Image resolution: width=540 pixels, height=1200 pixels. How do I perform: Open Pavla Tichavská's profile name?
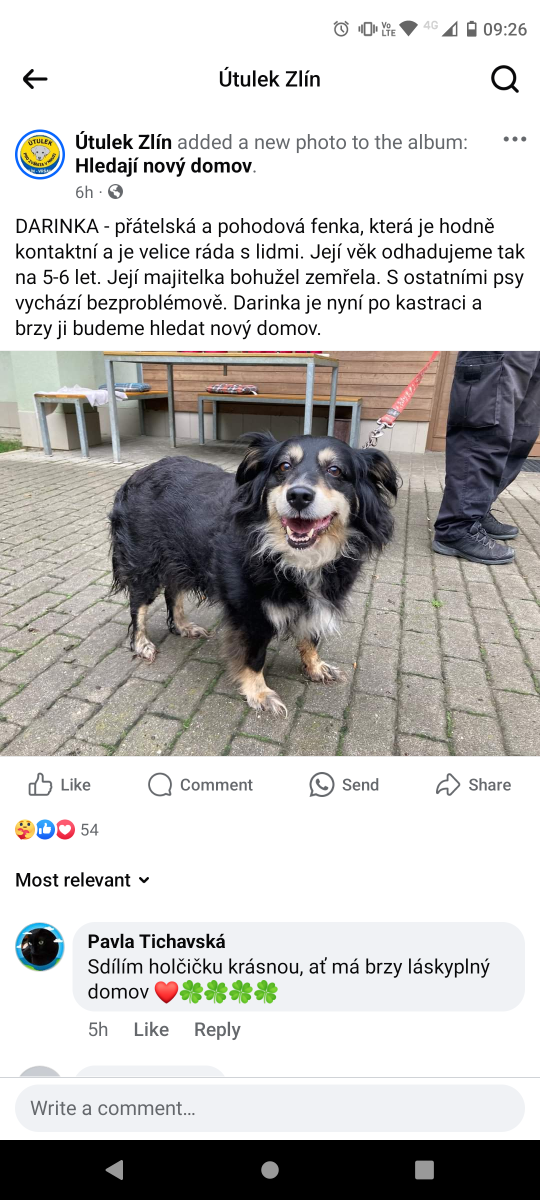tap(156, 941)
